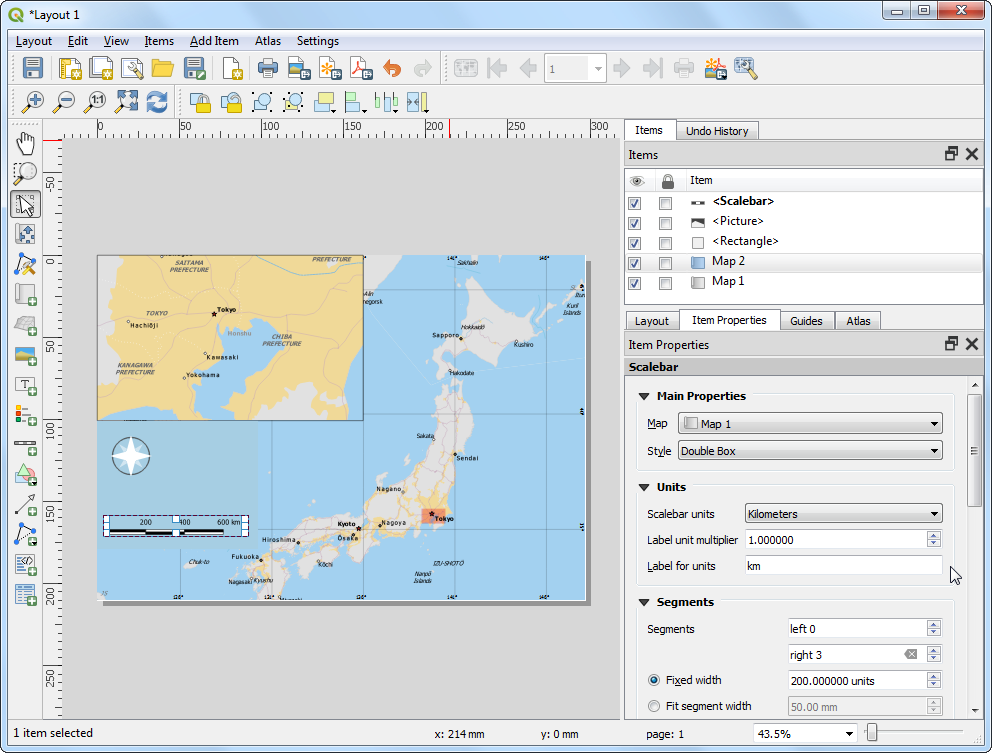
Task: Select the Fit segment width radio button
Action: (x=654, y=706)
